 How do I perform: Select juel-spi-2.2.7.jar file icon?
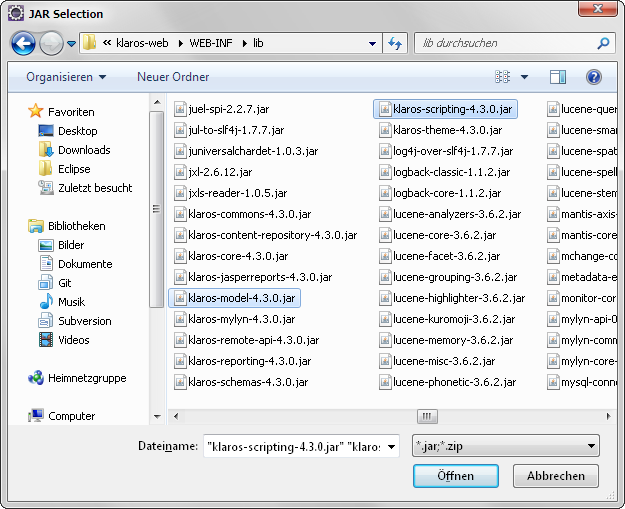click(x=180, y=109)
